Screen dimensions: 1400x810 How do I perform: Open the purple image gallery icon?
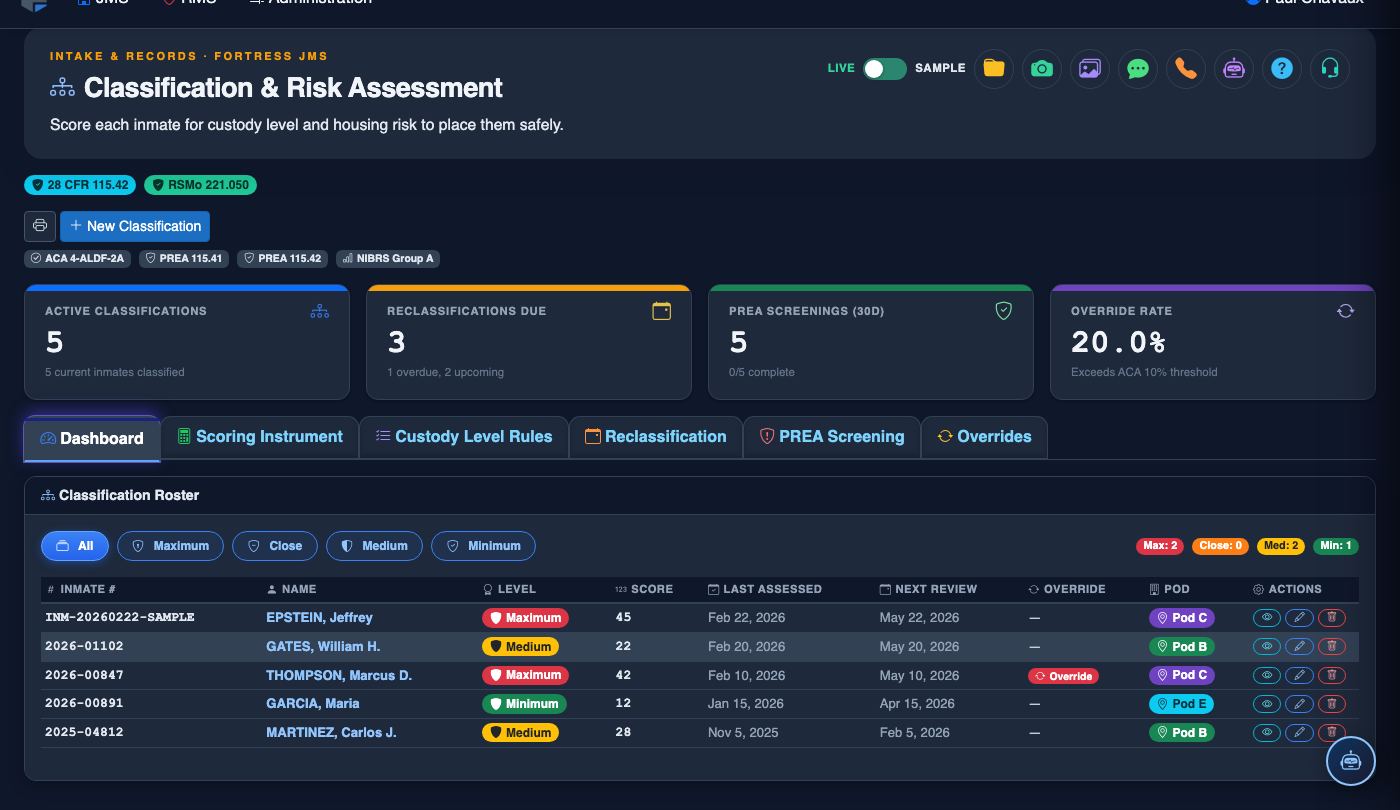click(1090, 69)
